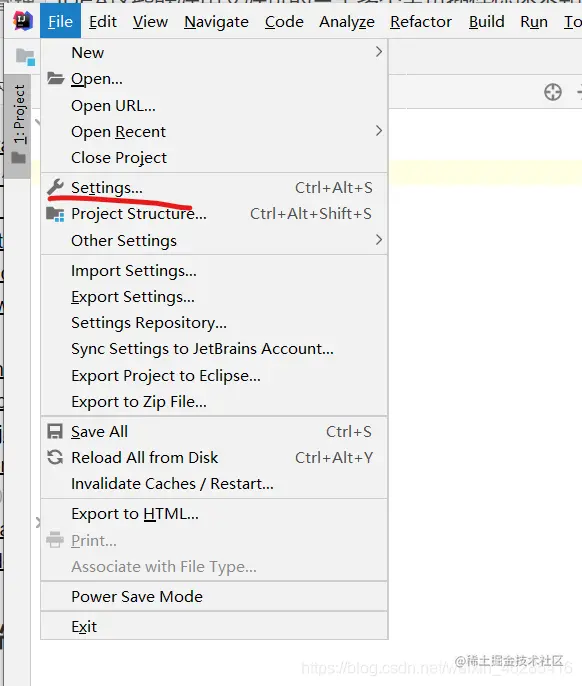Open the Edit menu
Screen dimensions: 582x686
(x=103, y=21)
